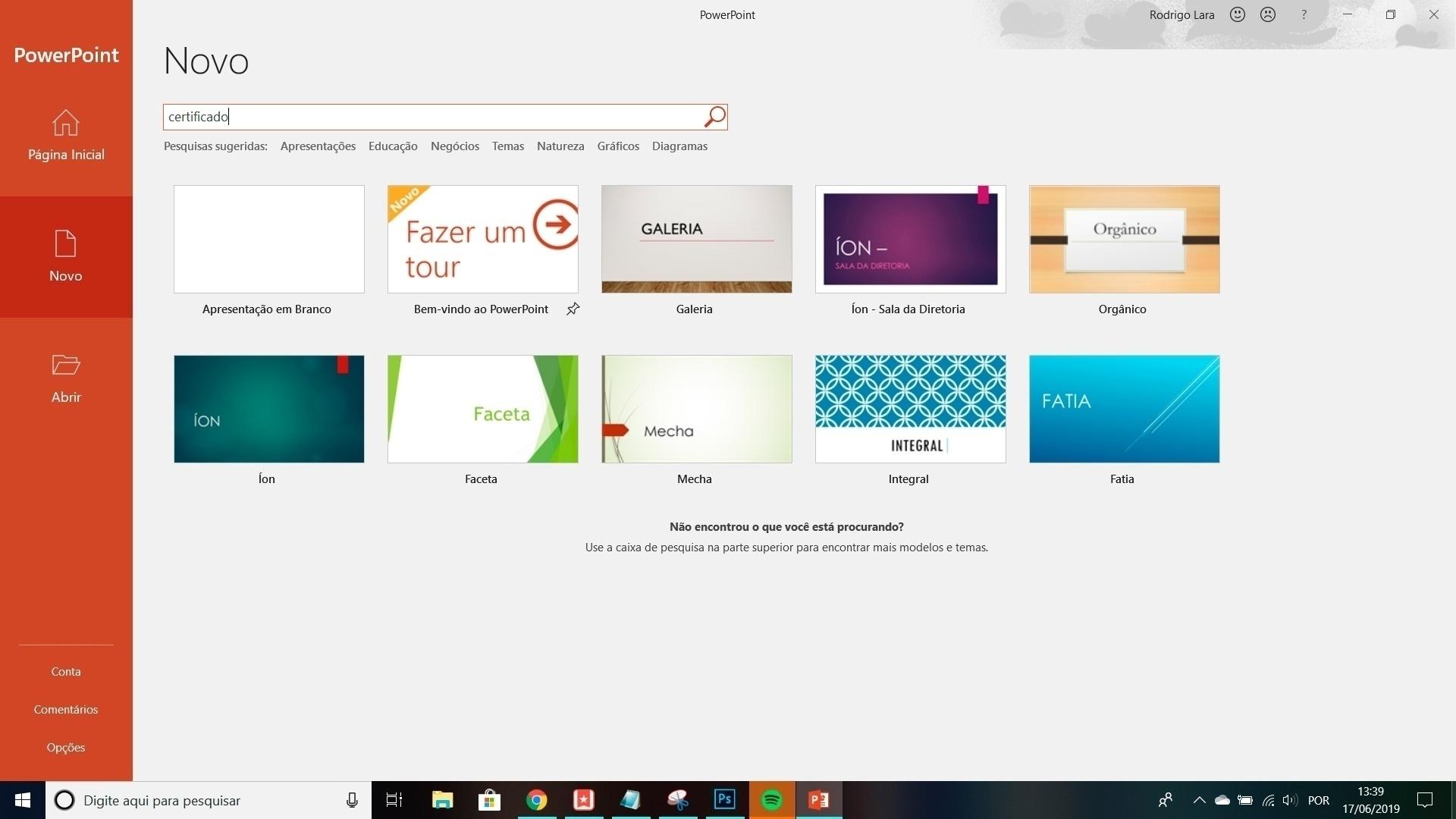Open Spotify from the taskbar
The width and height of the screenshot is (1456, 819).
[x=771, y=800]
